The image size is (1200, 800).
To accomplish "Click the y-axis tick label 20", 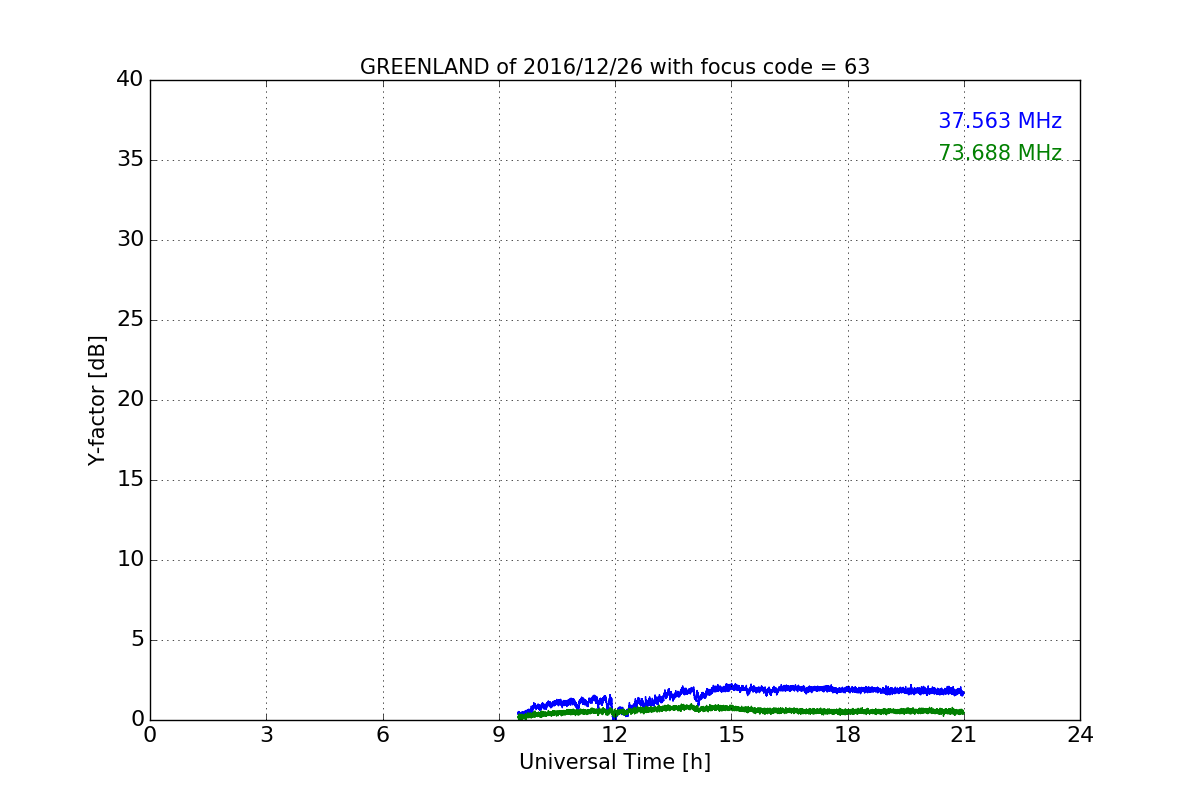I will click(x=130, y=400).
